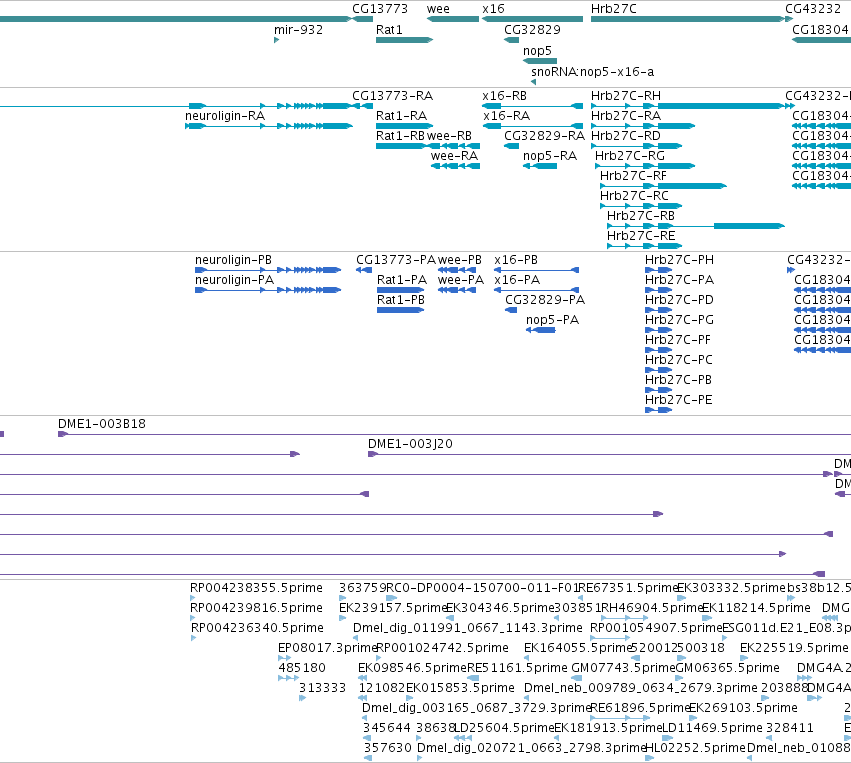Select the LD11469.5prime EST label
This screenshot has height=763, width=851.
pos(713,728)
